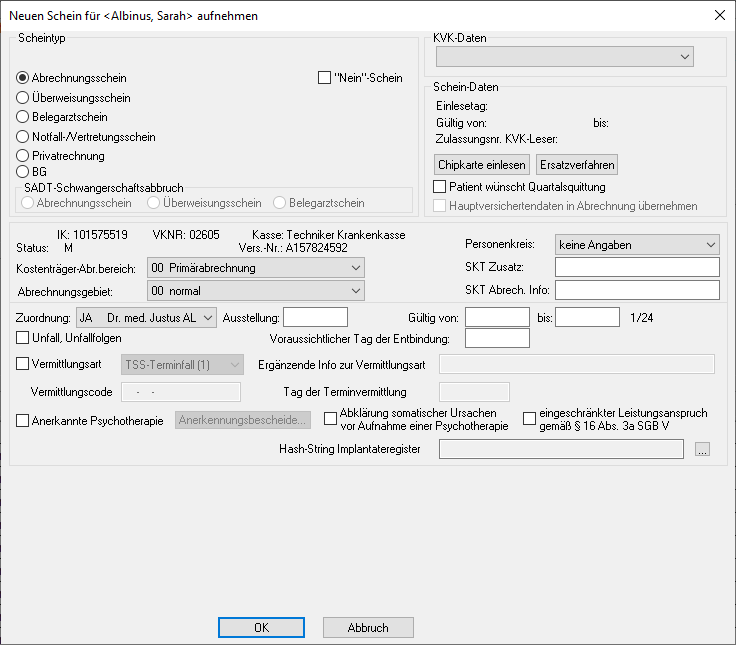Check Patient wünscht Quartalsquittung
The image size is (736, 645).
pos(440,186)
